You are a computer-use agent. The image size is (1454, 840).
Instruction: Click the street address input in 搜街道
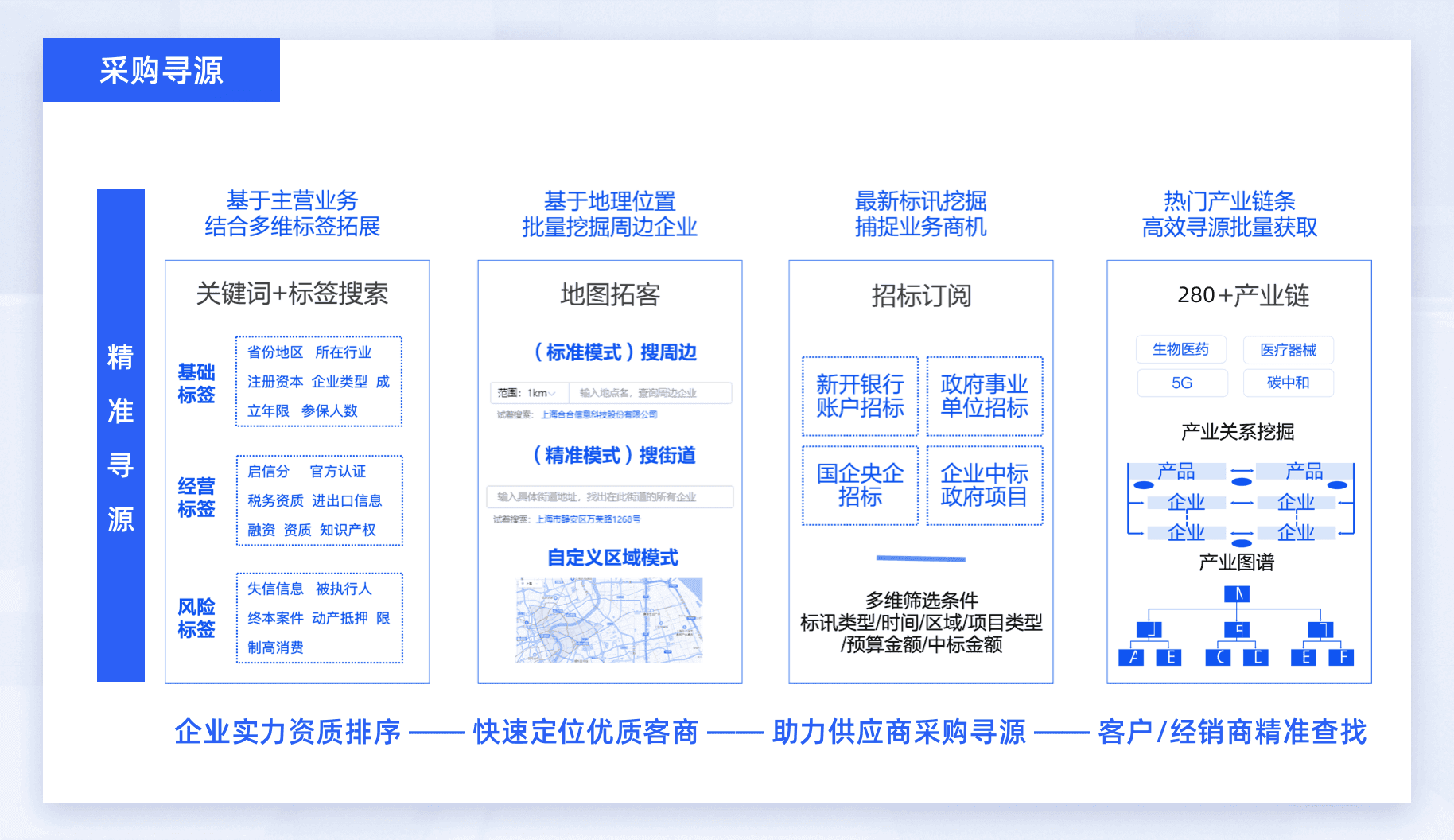pyautogui.click(x=610, y=497)
